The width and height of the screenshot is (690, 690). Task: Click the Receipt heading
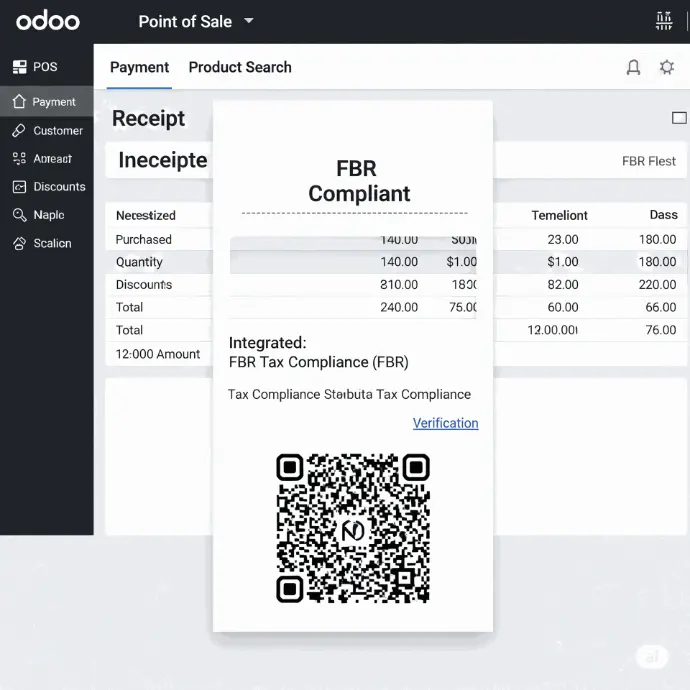[x=148, y=118]
